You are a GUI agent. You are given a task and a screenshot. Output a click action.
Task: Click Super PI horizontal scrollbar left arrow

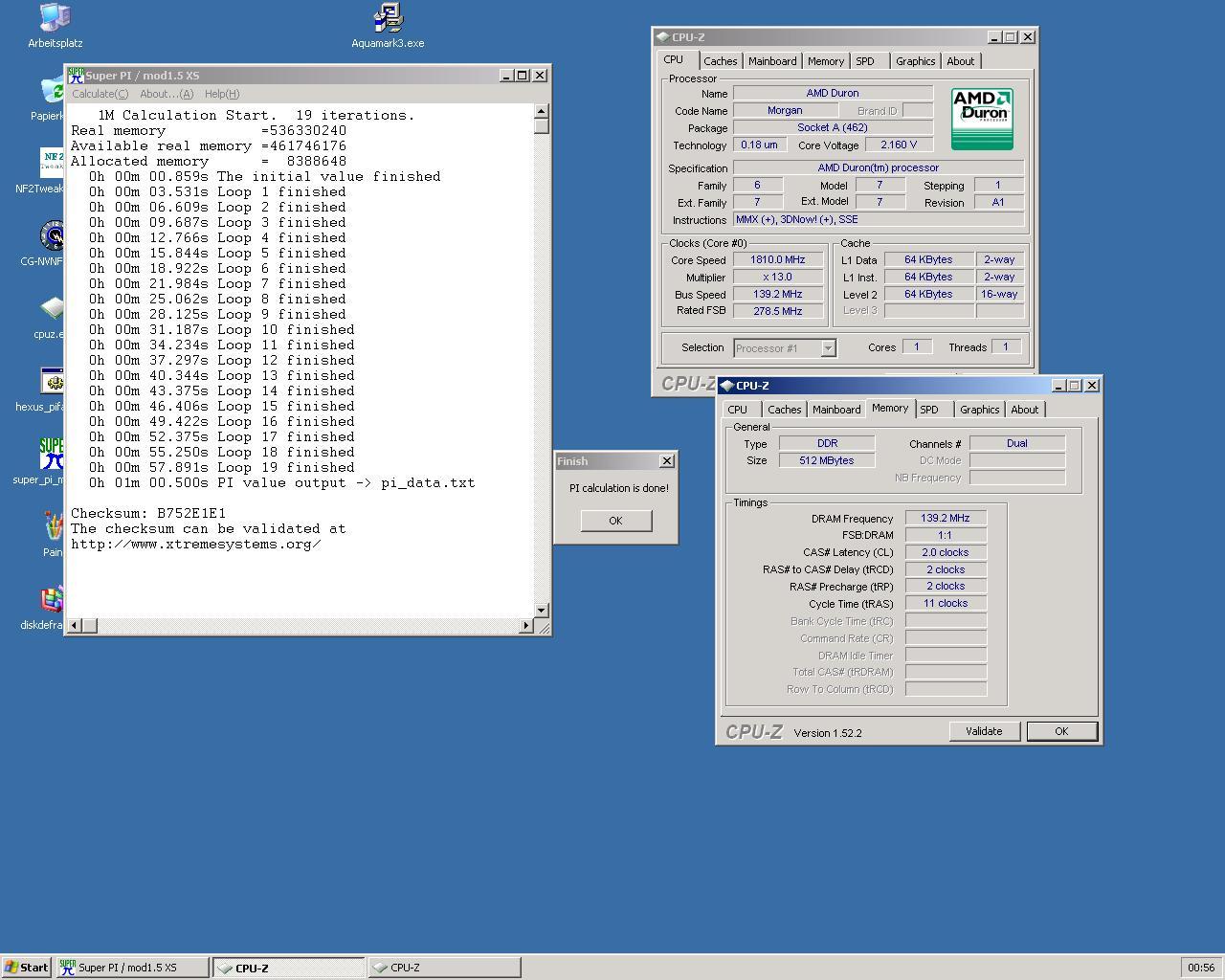75,626
